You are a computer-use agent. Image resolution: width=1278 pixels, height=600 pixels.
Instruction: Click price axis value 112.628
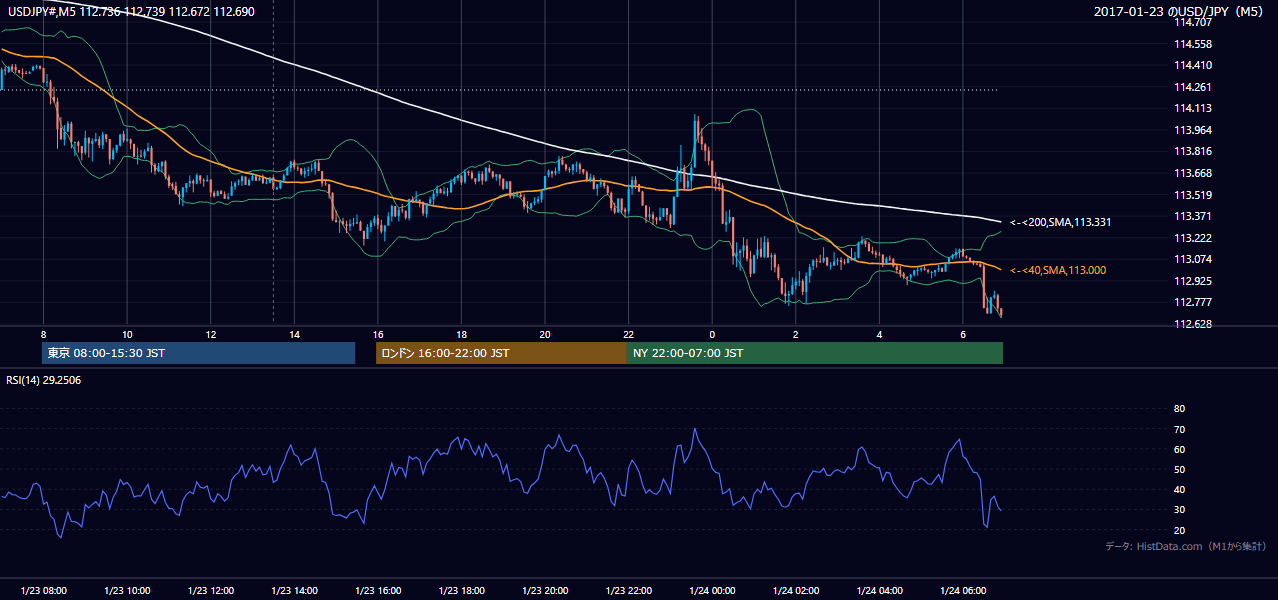click(1193, 324)
